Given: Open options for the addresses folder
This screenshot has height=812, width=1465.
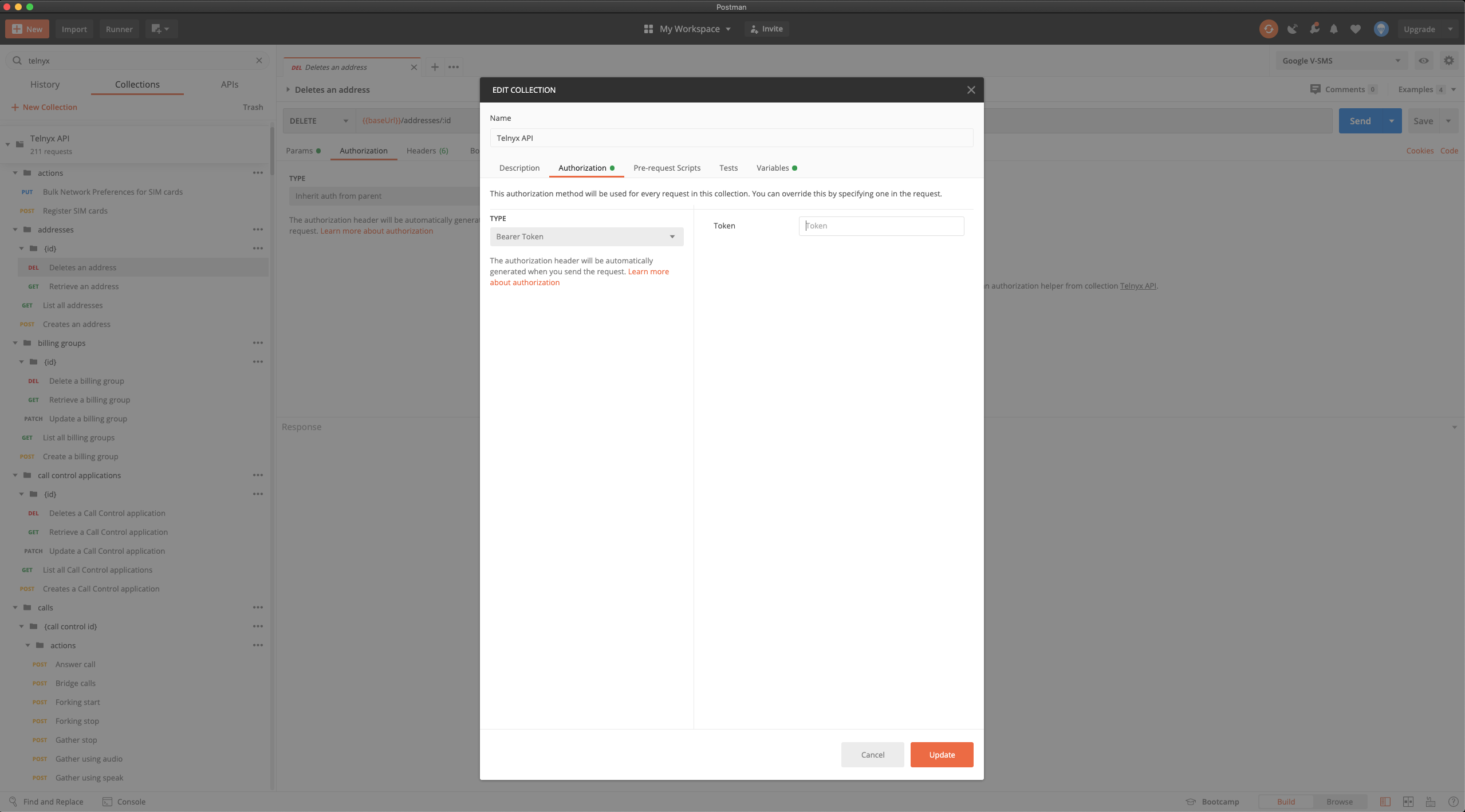Looking at the screenshot, I should point(258,230).
